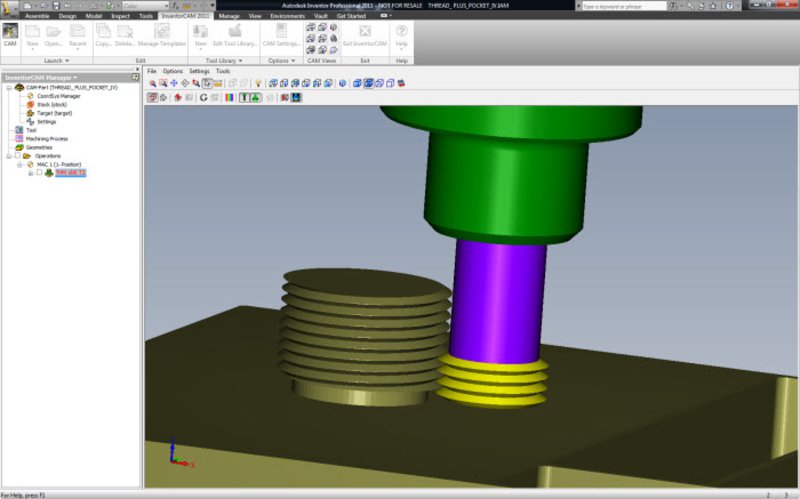Open the Settings menu in simulation window

(200, 72)
